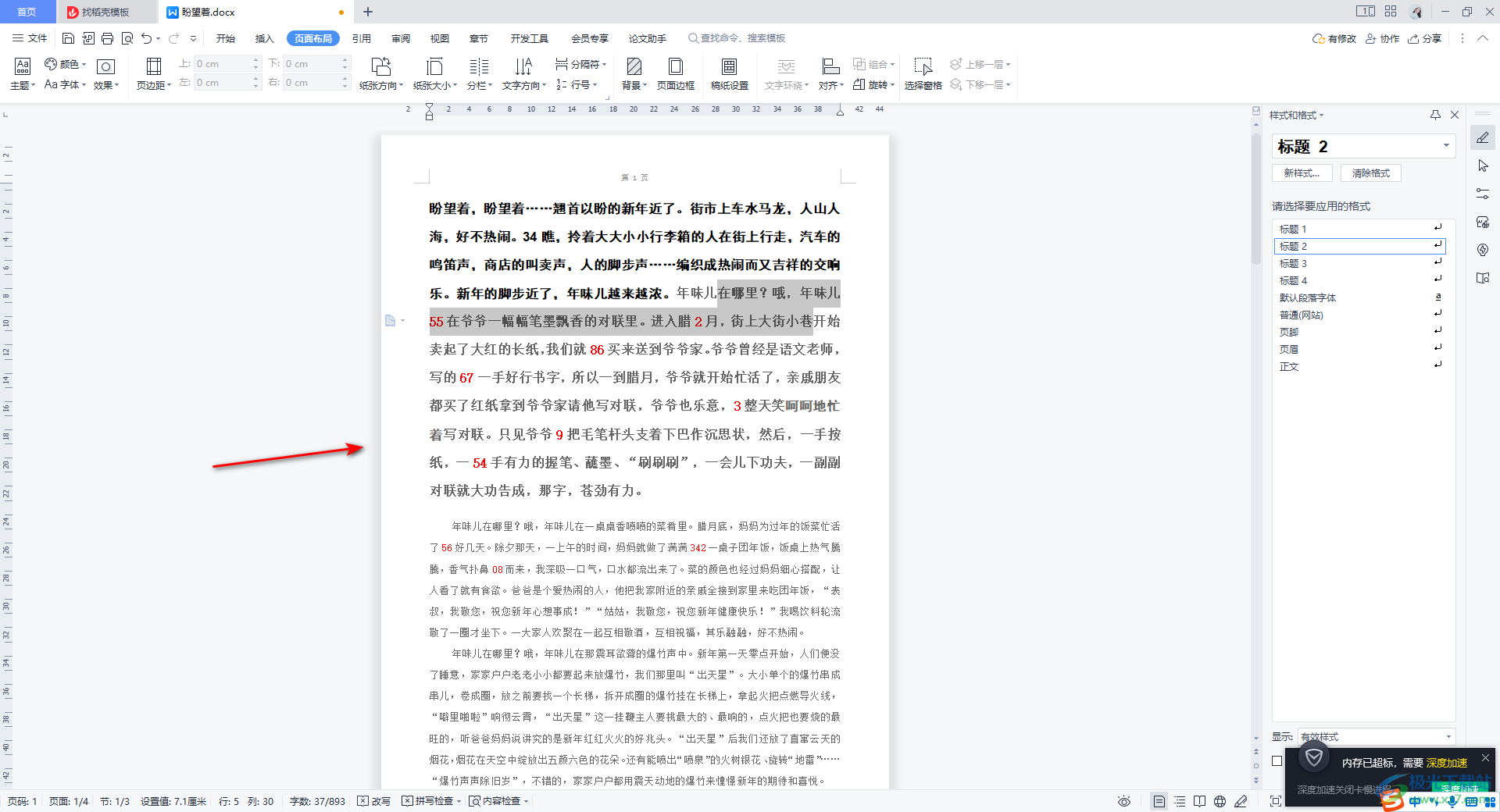Click the 文字方向 (Text Direction) icon
Image resolution: width=1500 pixels, height=812 pixels.
click(x=523, y=66)
